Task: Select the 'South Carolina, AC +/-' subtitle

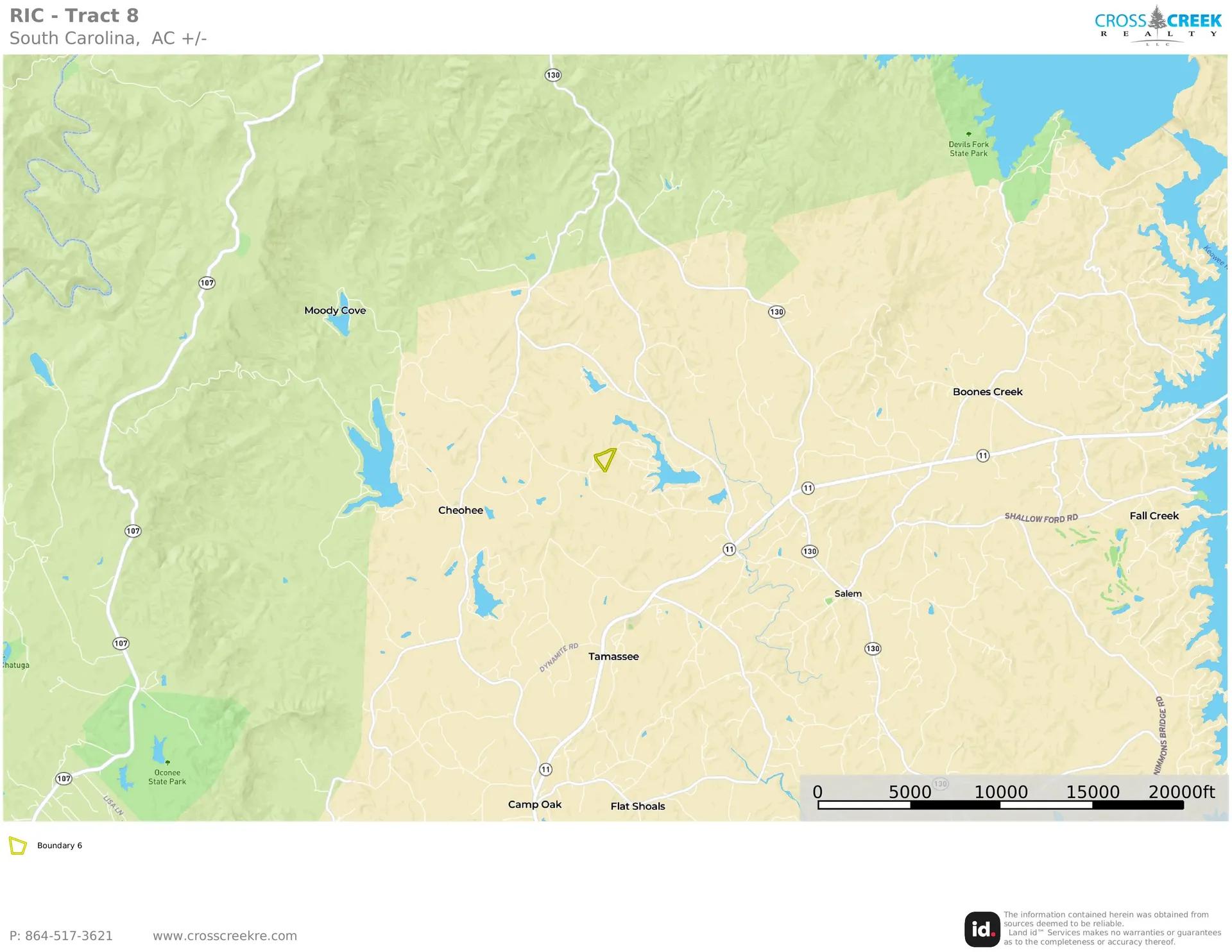Action: click(x=108, y=38)
